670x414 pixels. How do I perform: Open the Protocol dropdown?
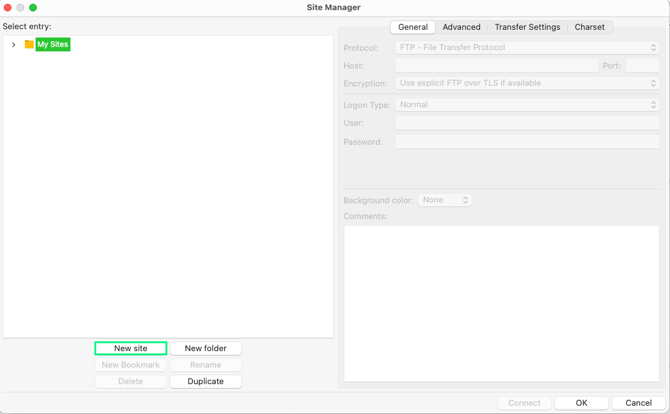[x=527, y=47]
